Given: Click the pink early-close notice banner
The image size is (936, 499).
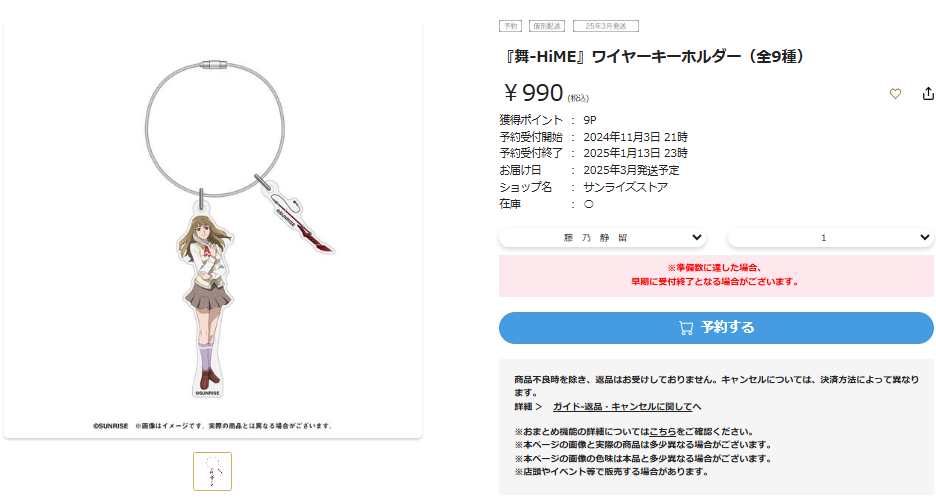Looking at the screenshot, I should point(716,276).
